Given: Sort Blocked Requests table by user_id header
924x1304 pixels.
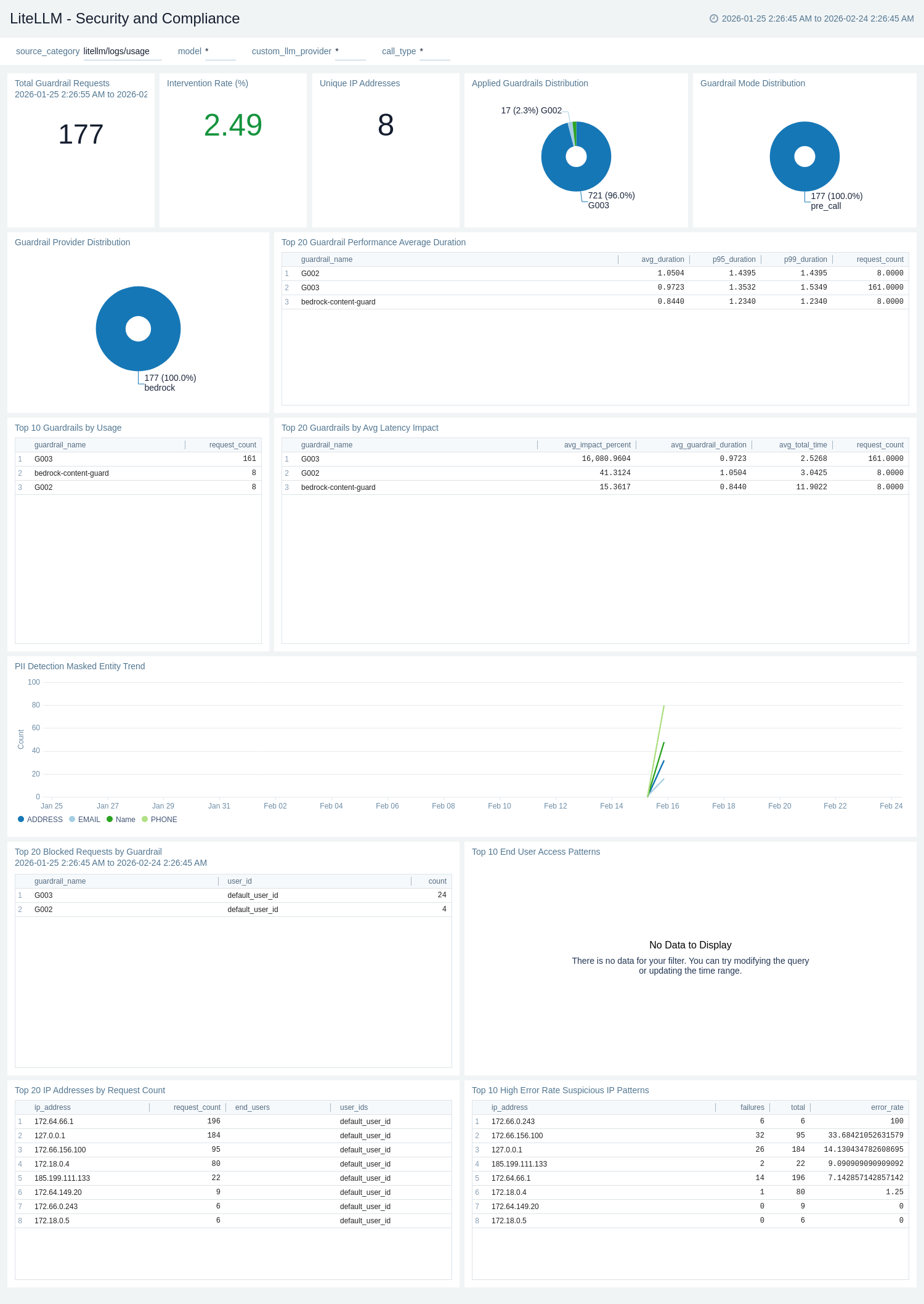Looking at the screenshot, I should coord(240,881).
